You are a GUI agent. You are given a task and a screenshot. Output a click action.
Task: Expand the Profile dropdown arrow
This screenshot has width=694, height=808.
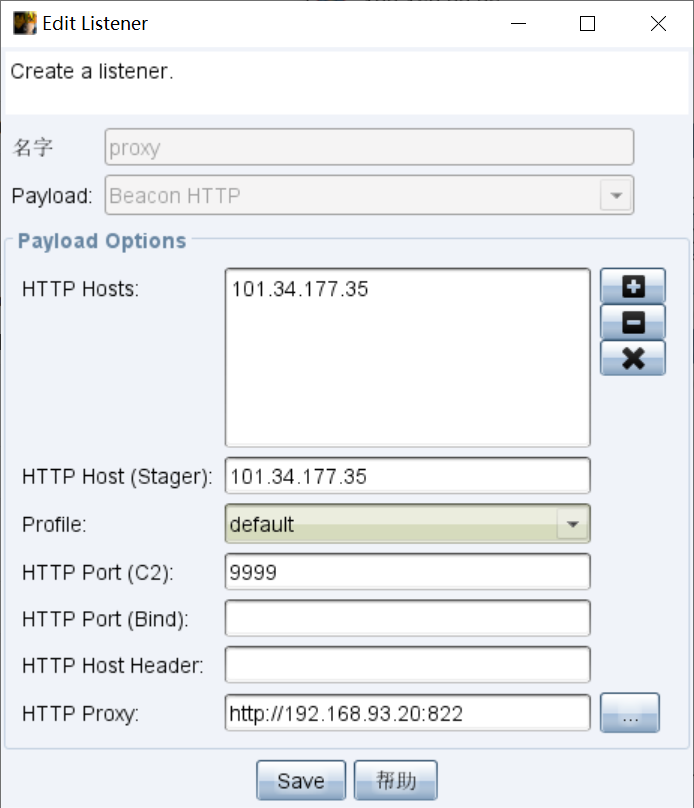[573, 524]
